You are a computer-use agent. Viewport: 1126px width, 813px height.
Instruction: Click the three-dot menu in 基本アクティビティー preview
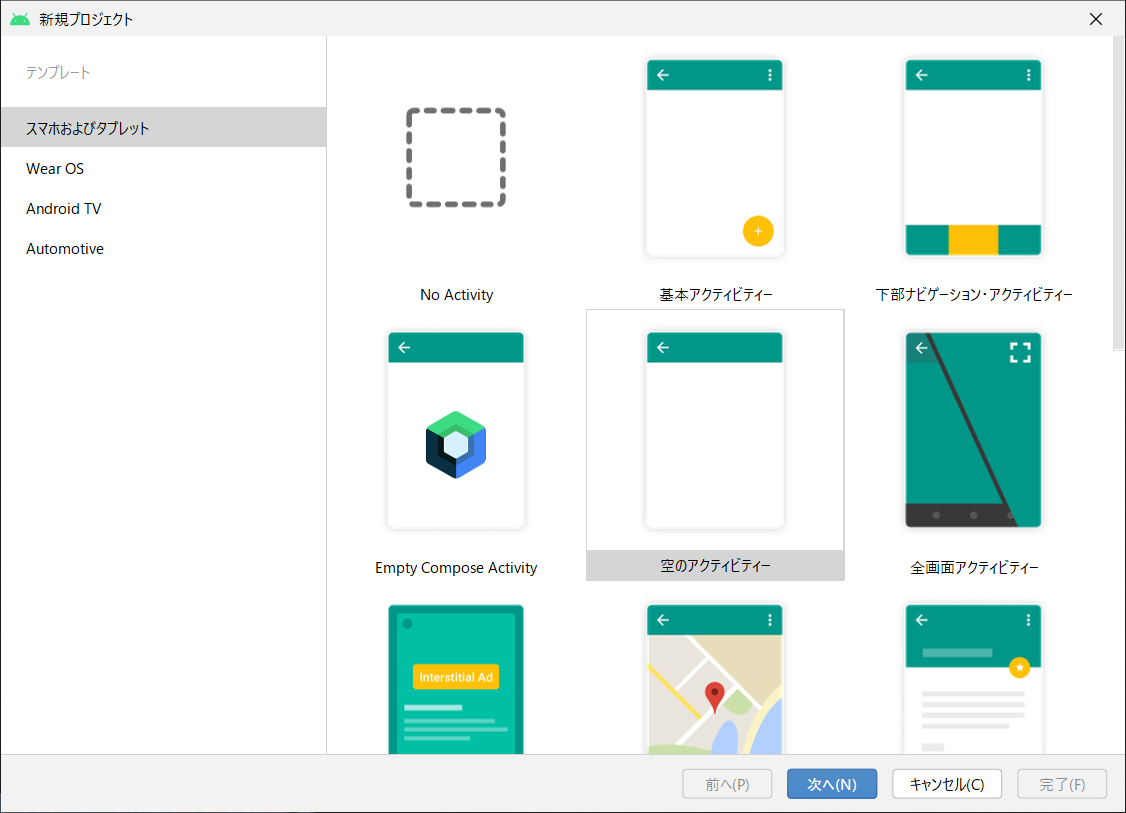tap(770, 75)
